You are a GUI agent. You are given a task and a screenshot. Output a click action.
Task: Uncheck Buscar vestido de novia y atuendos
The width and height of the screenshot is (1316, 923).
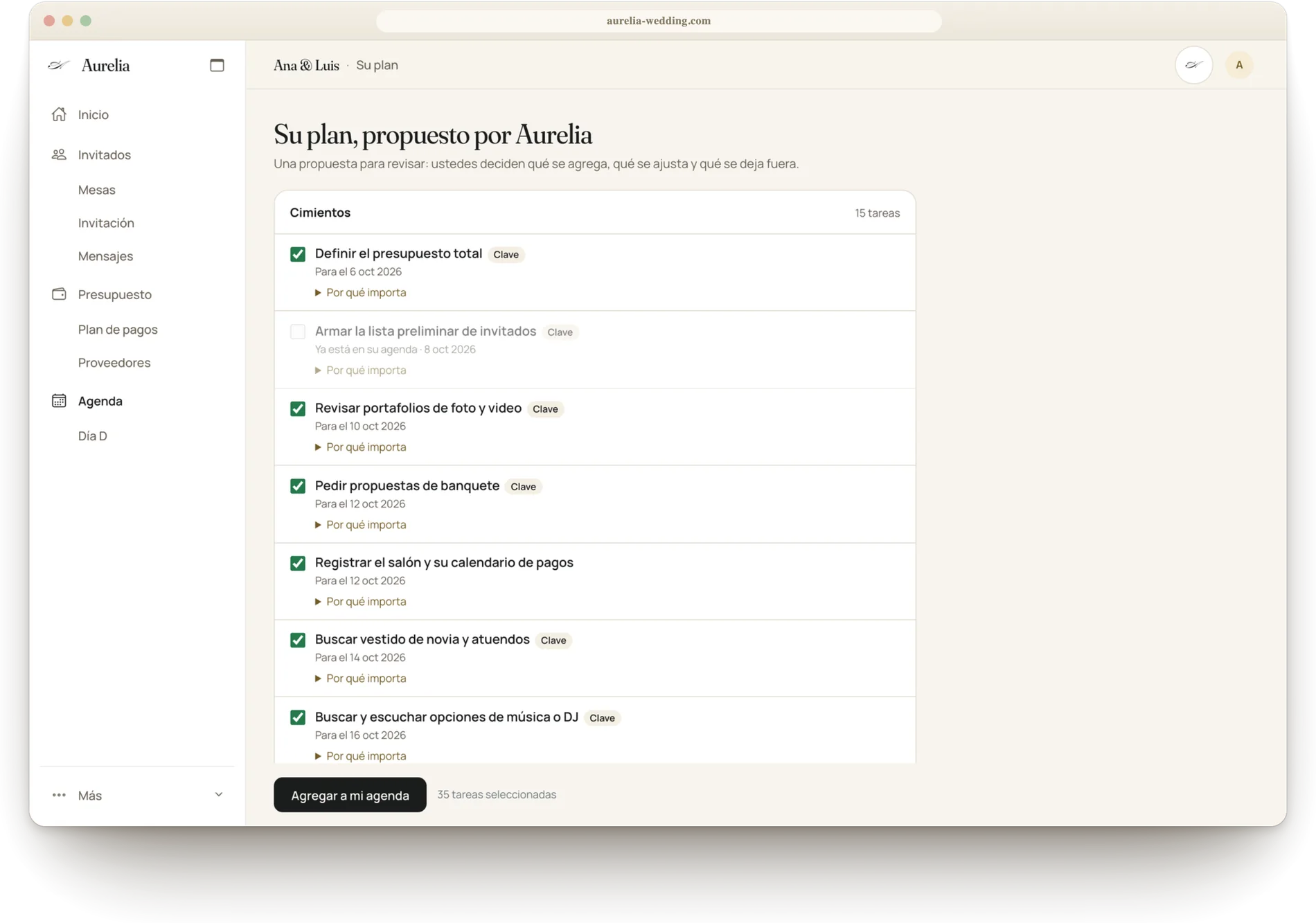298,640
